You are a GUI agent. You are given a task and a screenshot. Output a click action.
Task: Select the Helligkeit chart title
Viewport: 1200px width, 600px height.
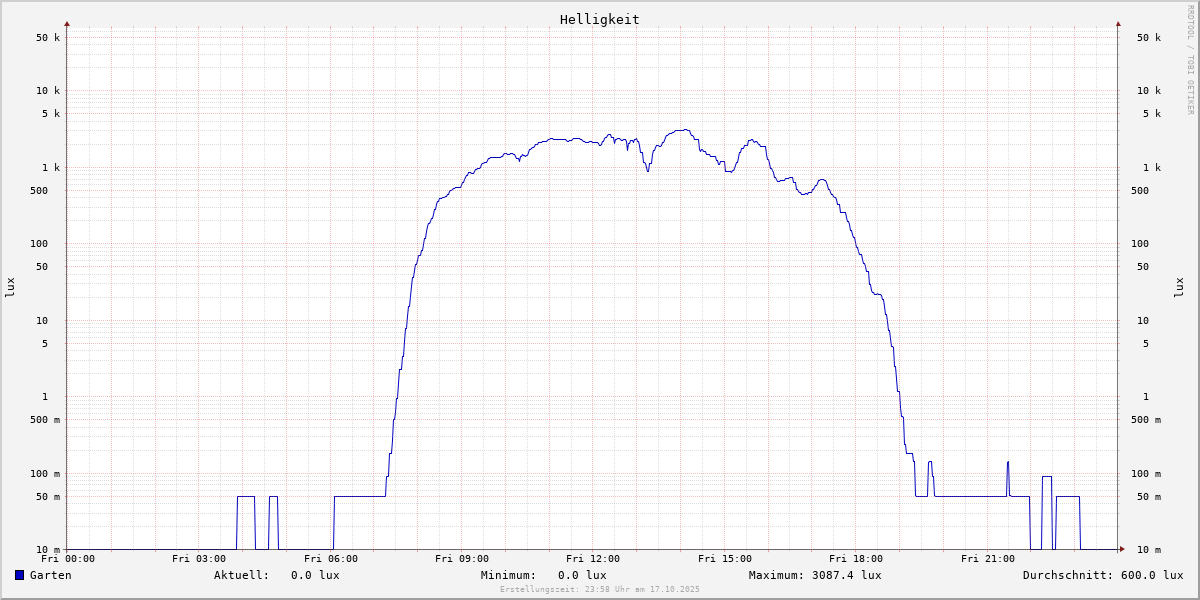[599, 19]
